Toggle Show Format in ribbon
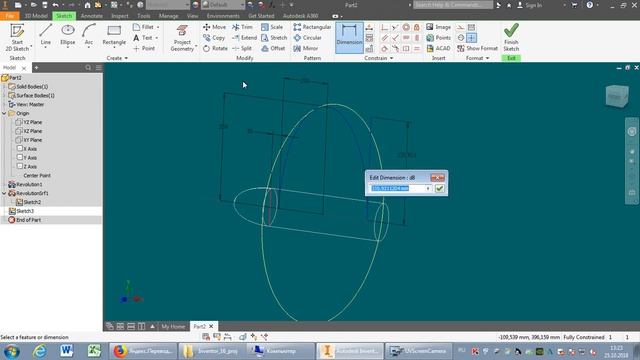Screen dimensions: 640x360 477,48
